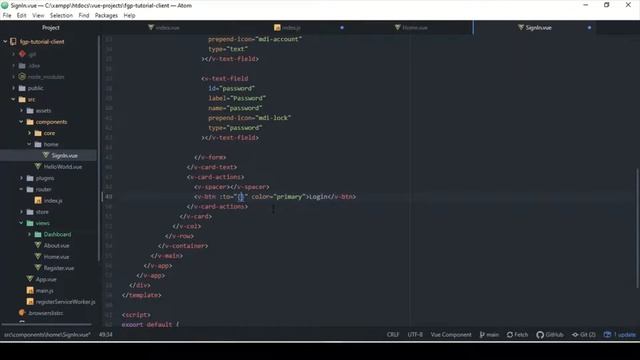The height and width of the screenshot is (360, 640).
Task: Click the Vue icon beside Register.vue
Action: tap(38, 268)
